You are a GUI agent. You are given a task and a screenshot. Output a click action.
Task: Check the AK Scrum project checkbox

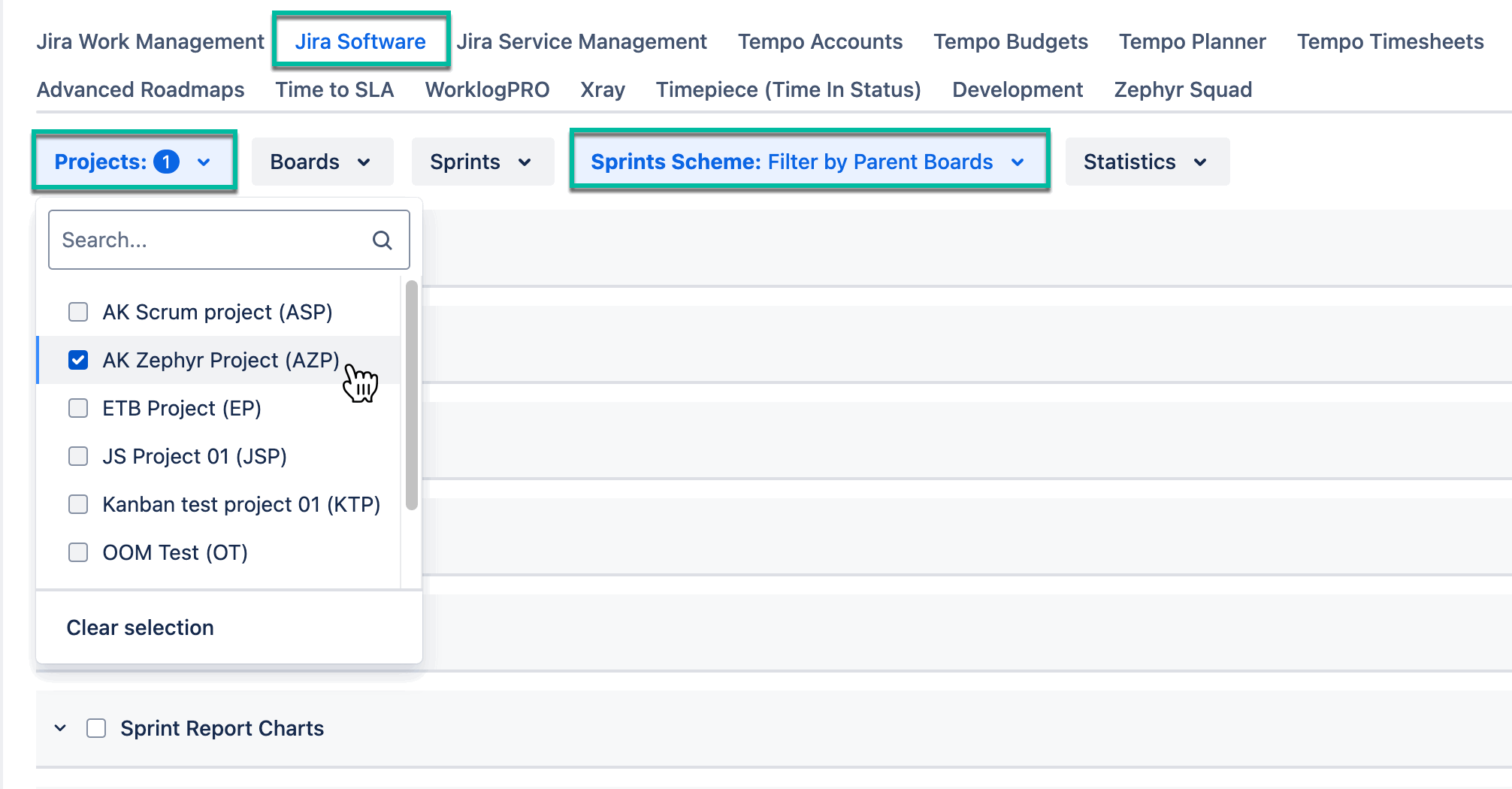[x=77, y=311]
